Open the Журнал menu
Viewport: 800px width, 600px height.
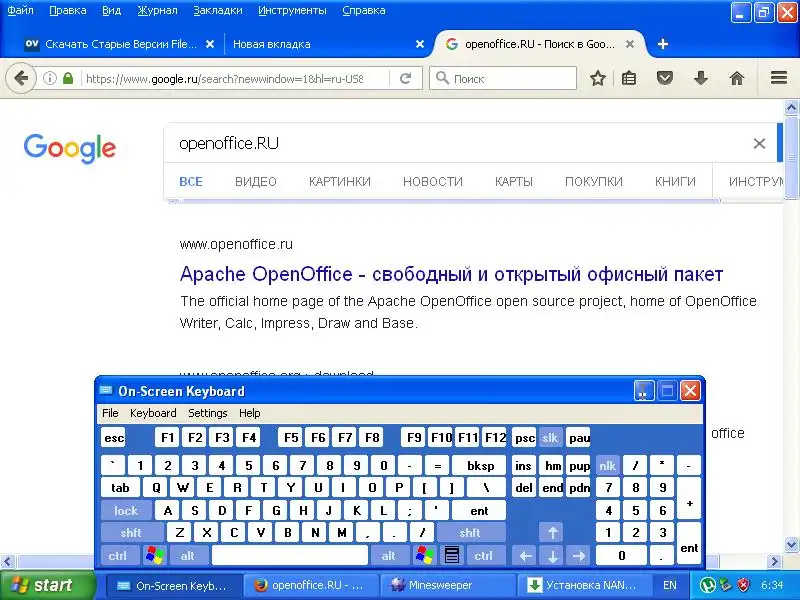(x=157, y=10)
